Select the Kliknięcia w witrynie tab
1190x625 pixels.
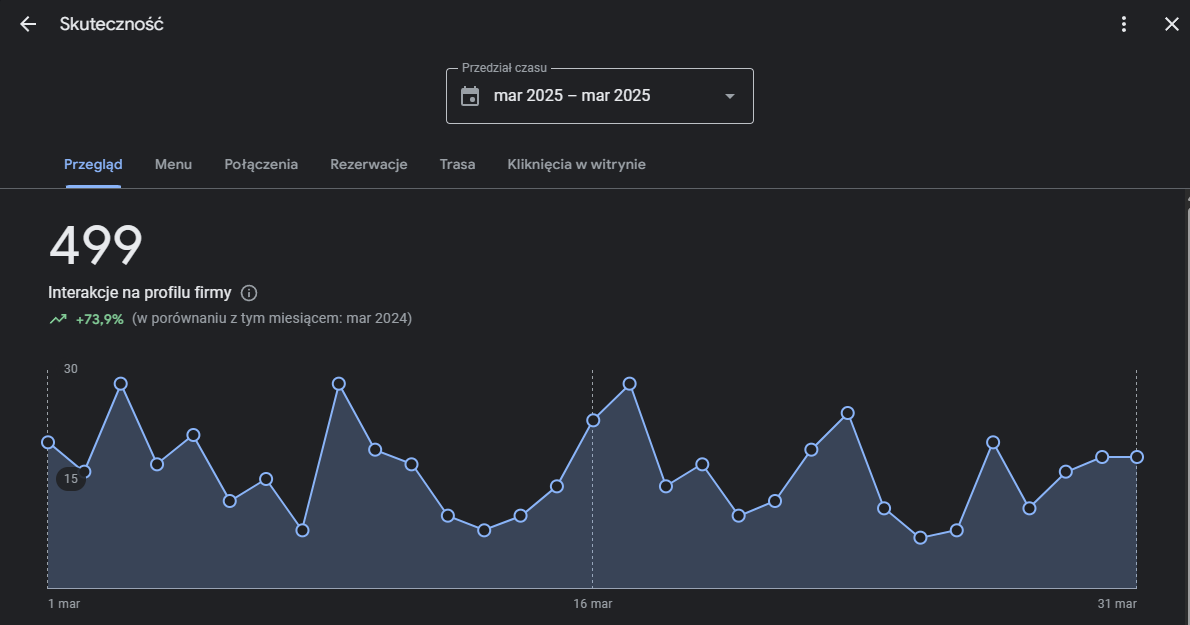pos(577,165)
